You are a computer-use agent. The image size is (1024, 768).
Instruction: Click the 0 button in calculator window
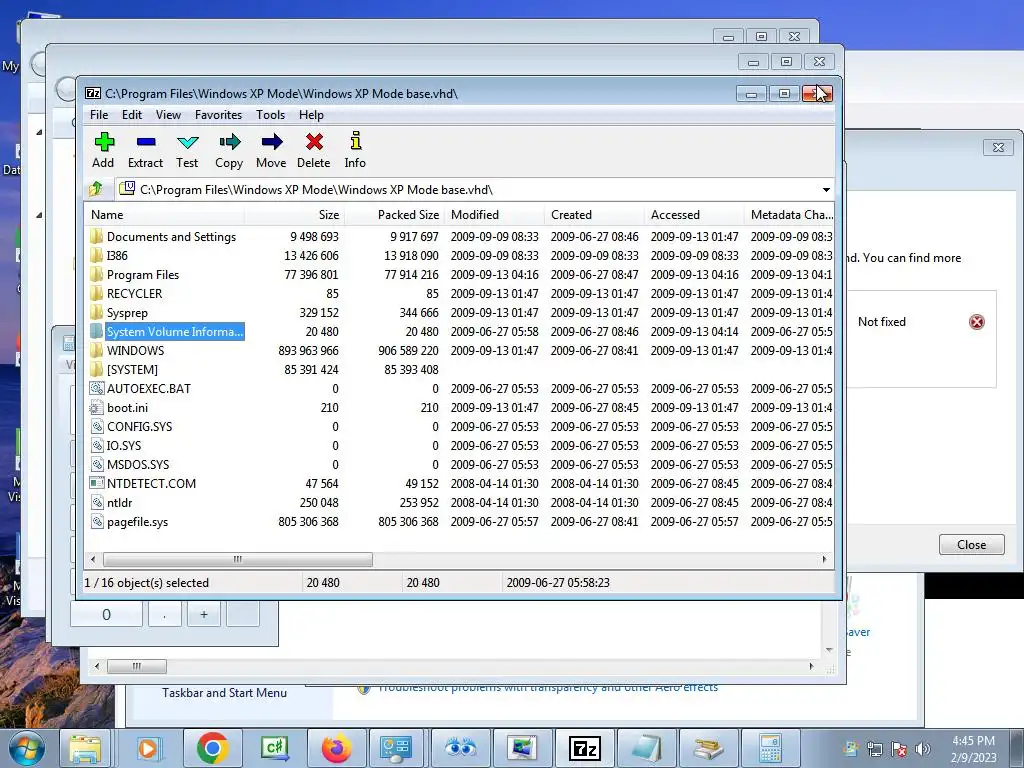[106, 615]
